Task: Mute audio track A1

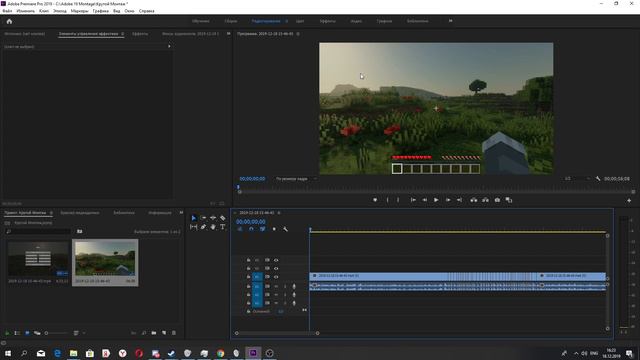Action: 276,286
